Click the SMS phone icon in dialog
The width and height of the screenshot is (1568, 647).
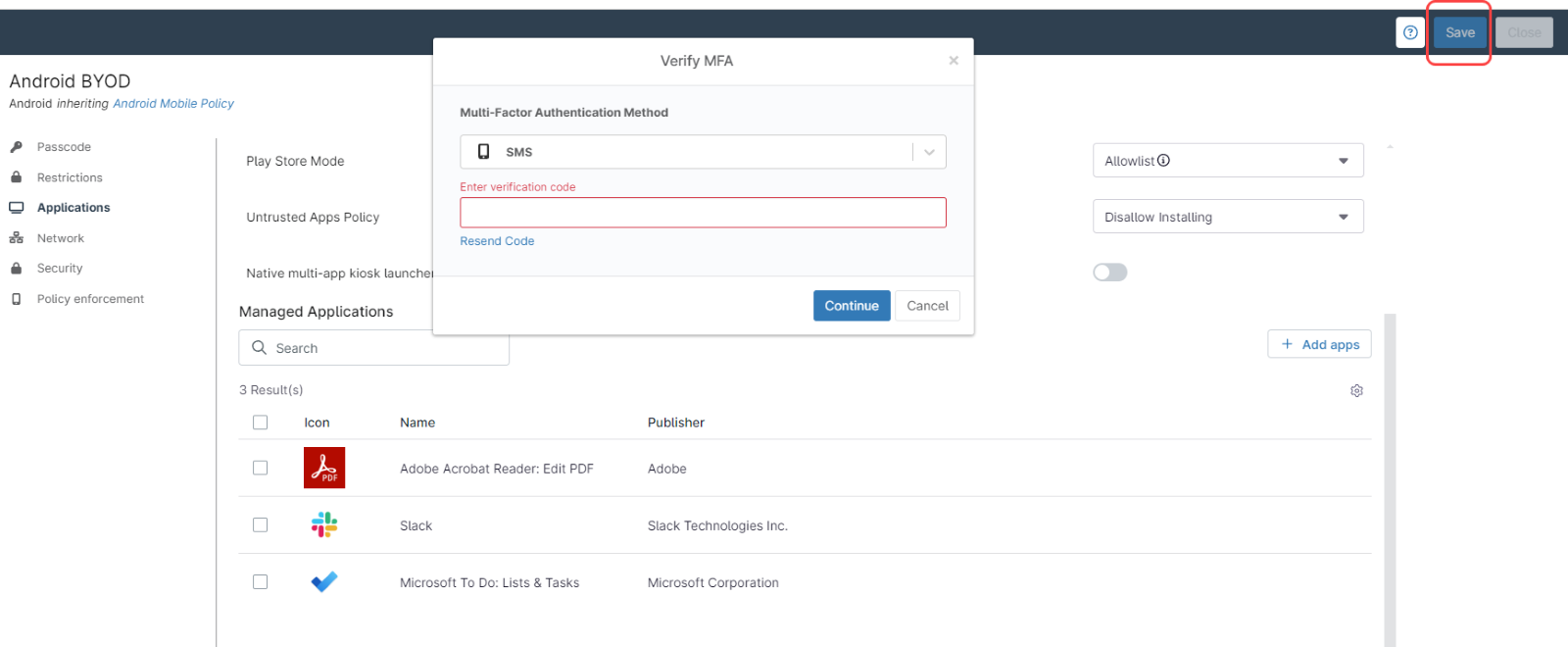click(483, 151)
